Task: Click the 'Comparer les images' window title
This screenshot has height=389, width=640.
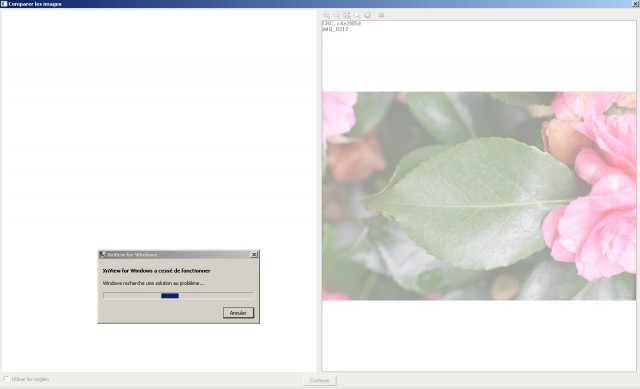Action: [35, 4]
